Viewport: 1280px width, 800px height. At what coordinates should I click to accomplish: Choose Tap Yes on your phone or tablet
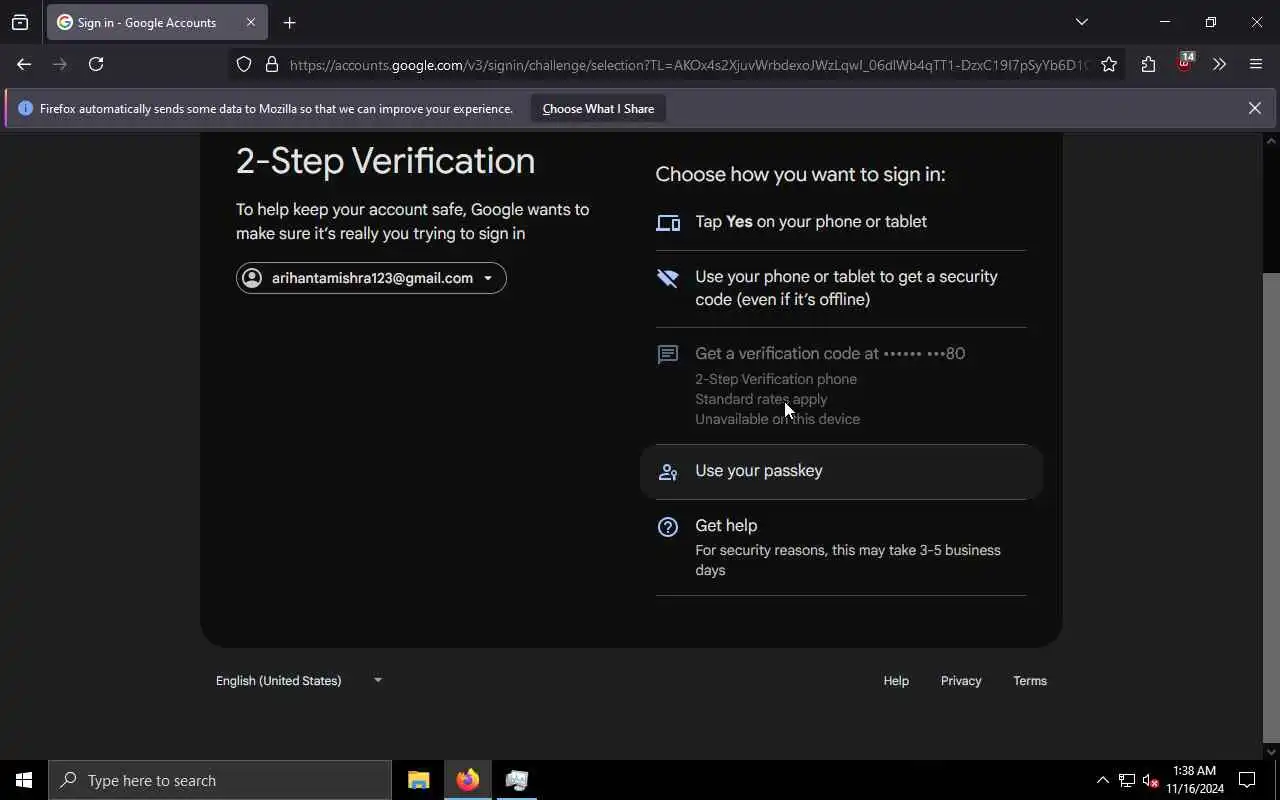click(x=841, y=222)
